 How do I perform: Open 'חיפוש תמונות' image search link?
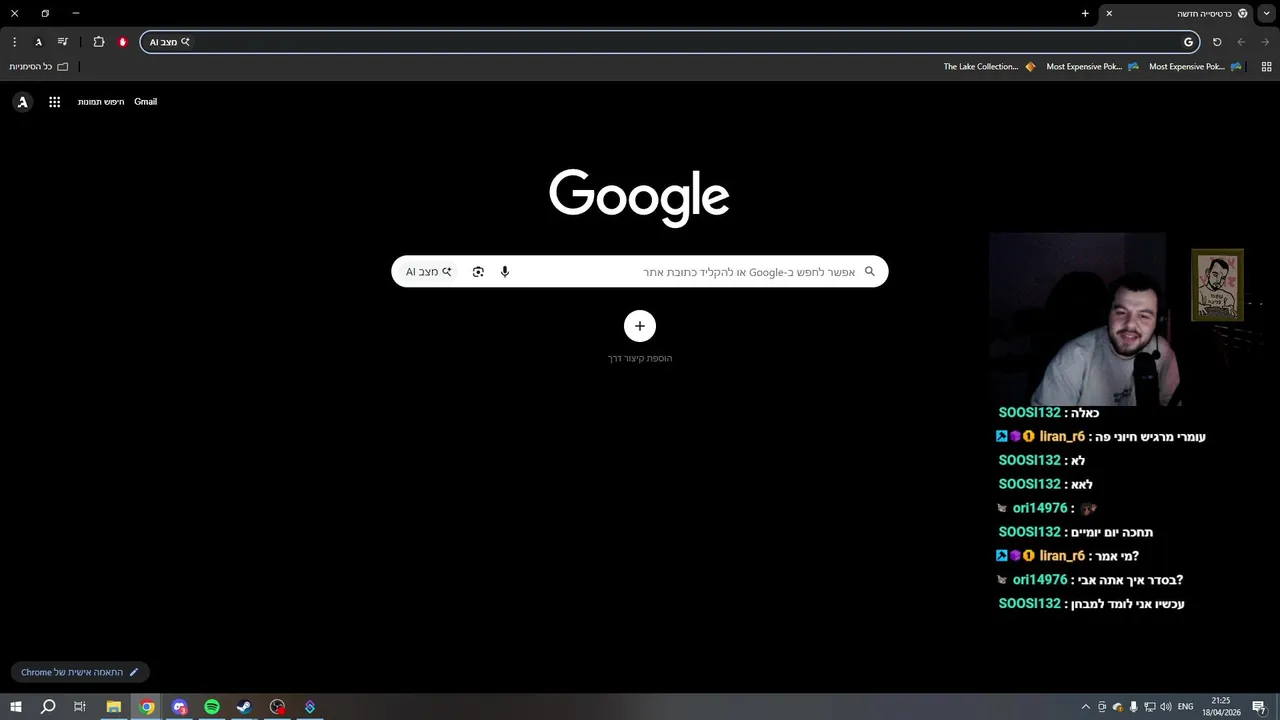[101, 102]
